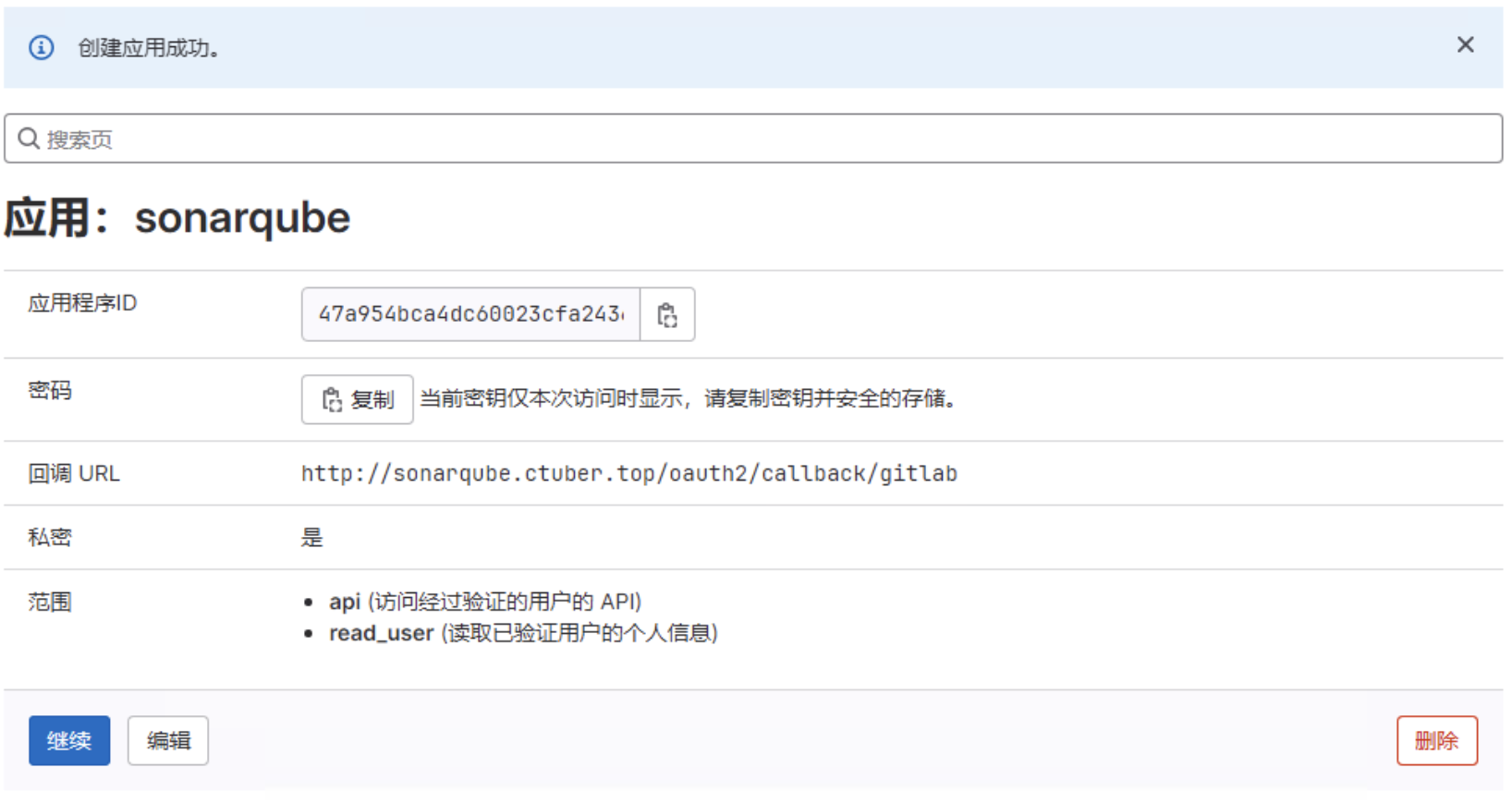Open the 编辑 button for the application

(168, 740)
